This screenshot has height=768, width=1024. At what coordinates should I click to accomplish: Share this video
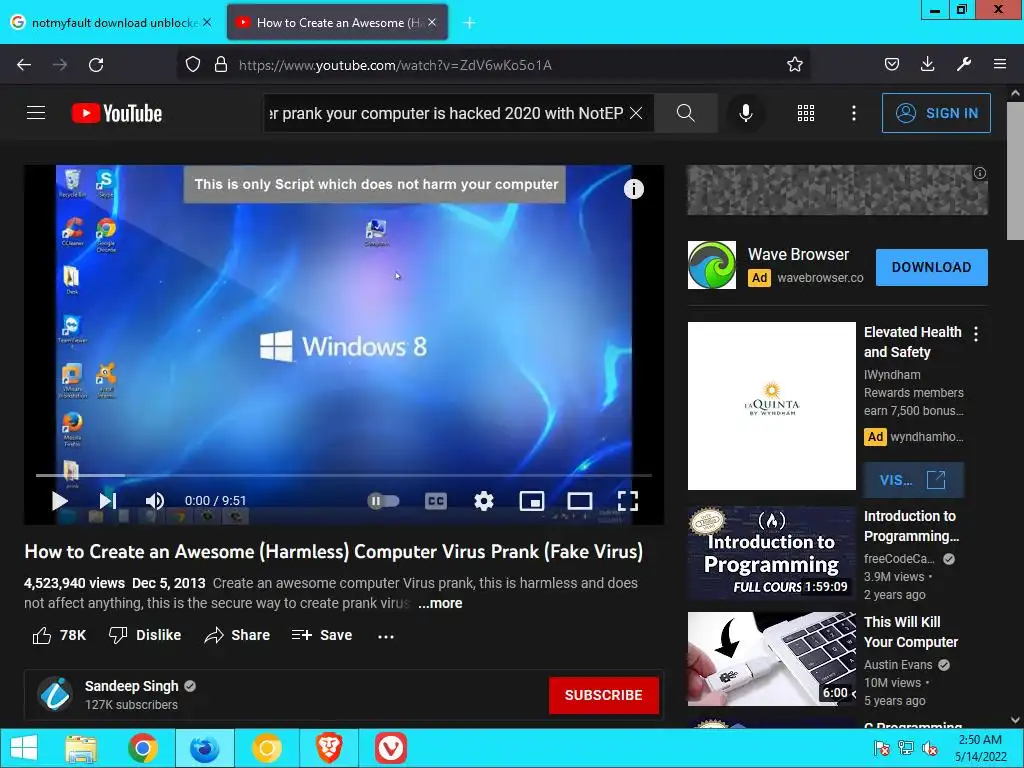237,635
